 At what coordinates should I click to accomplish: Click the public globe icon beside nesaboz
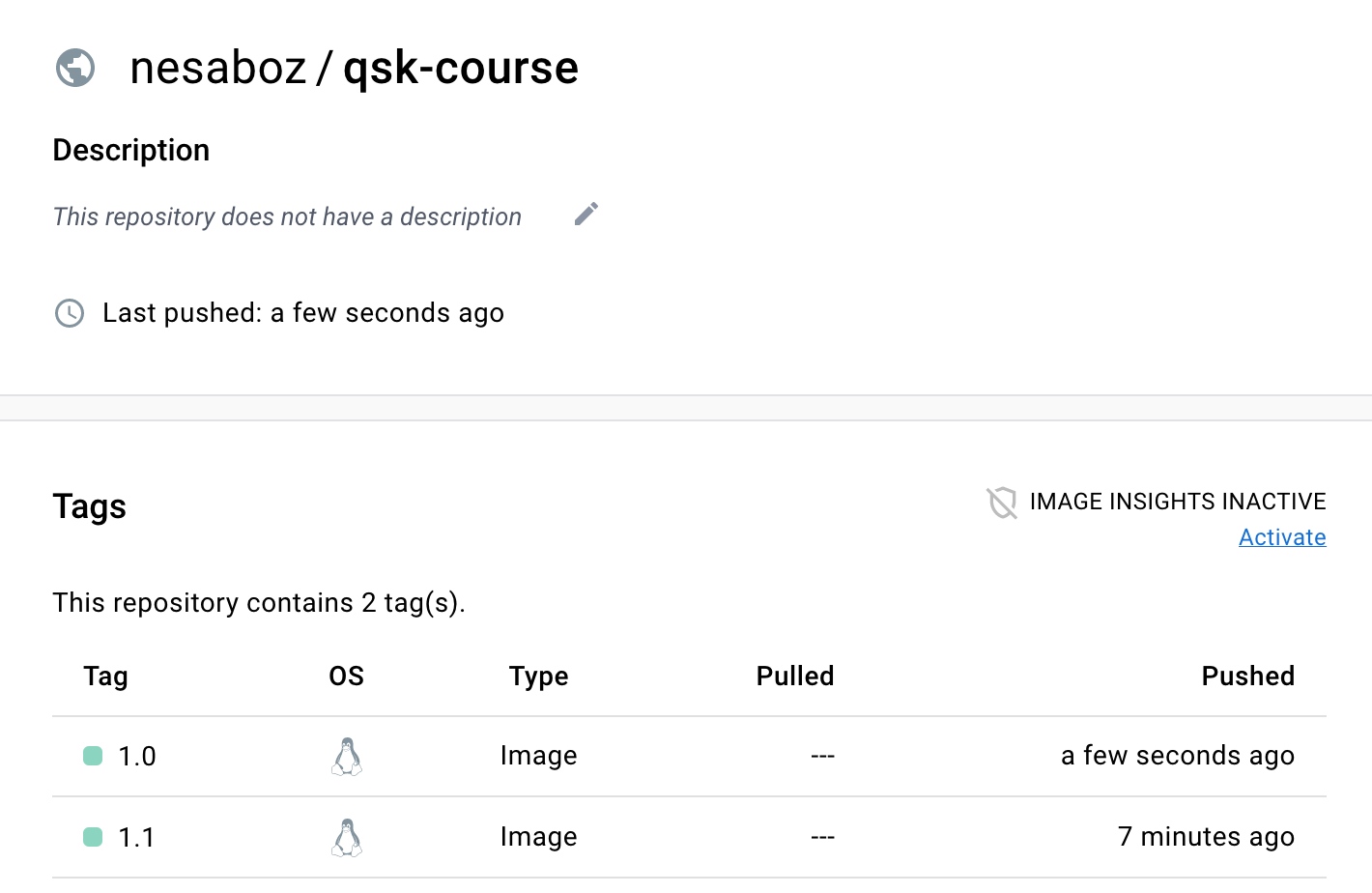click(75, 68)
